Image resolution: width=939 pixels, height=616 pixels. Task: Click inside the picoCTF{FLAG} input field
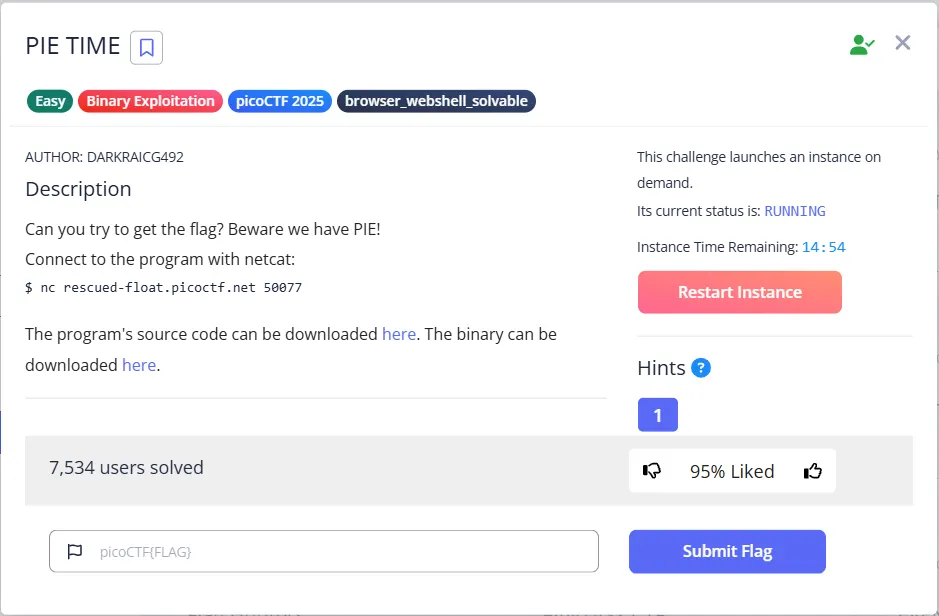click(x=324, y=551)
